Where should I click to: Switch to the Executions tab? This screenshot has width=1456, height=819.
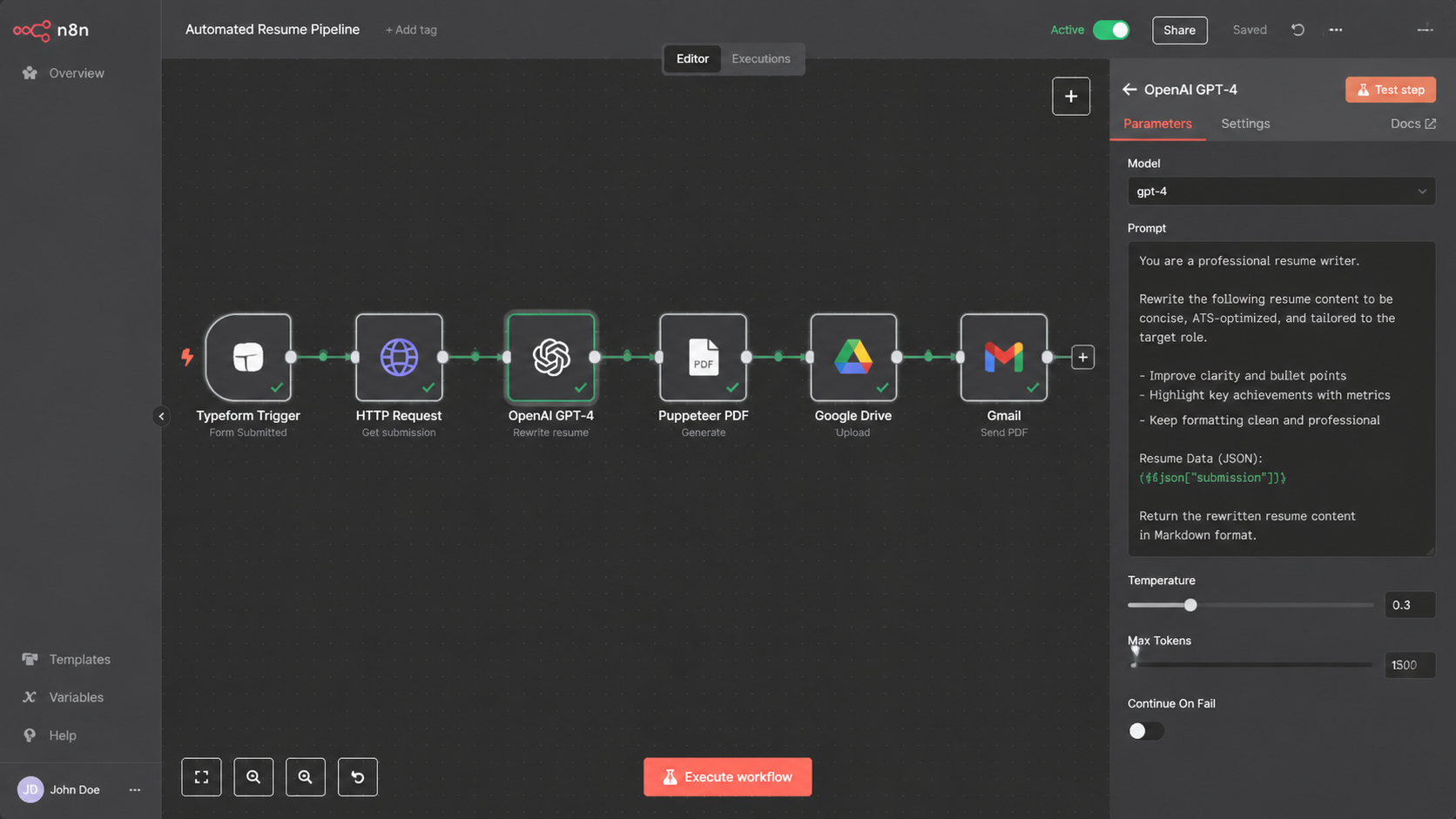761,59
